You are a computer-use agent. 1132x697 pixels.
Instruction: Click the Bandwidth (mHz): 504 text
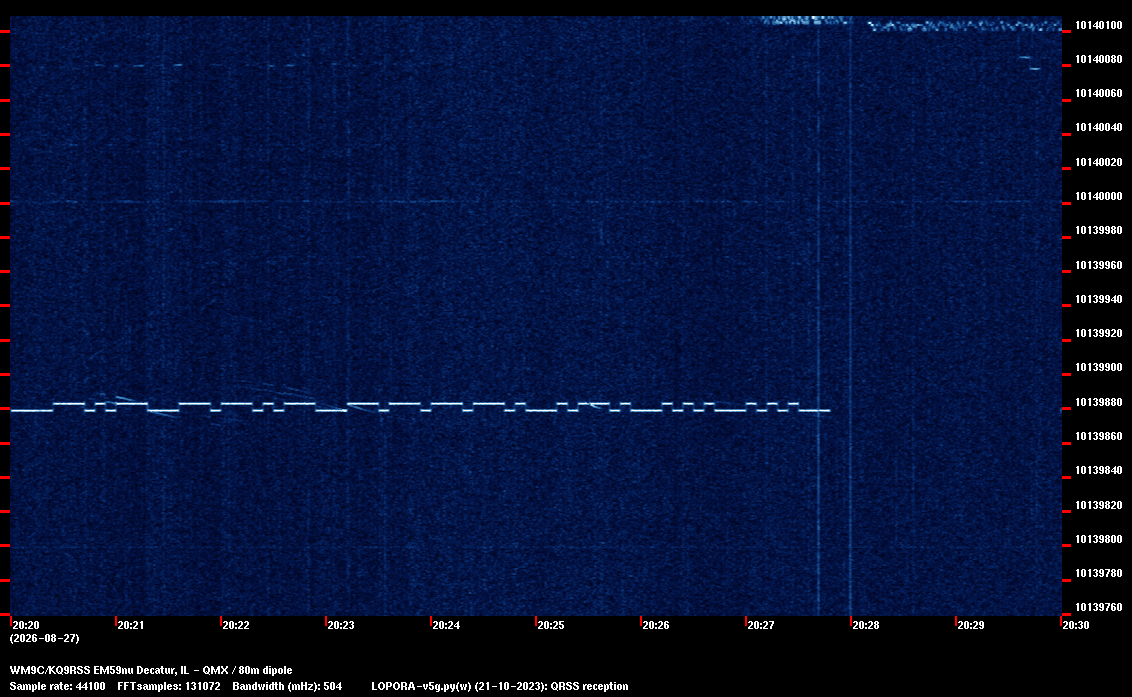(287, 686)
